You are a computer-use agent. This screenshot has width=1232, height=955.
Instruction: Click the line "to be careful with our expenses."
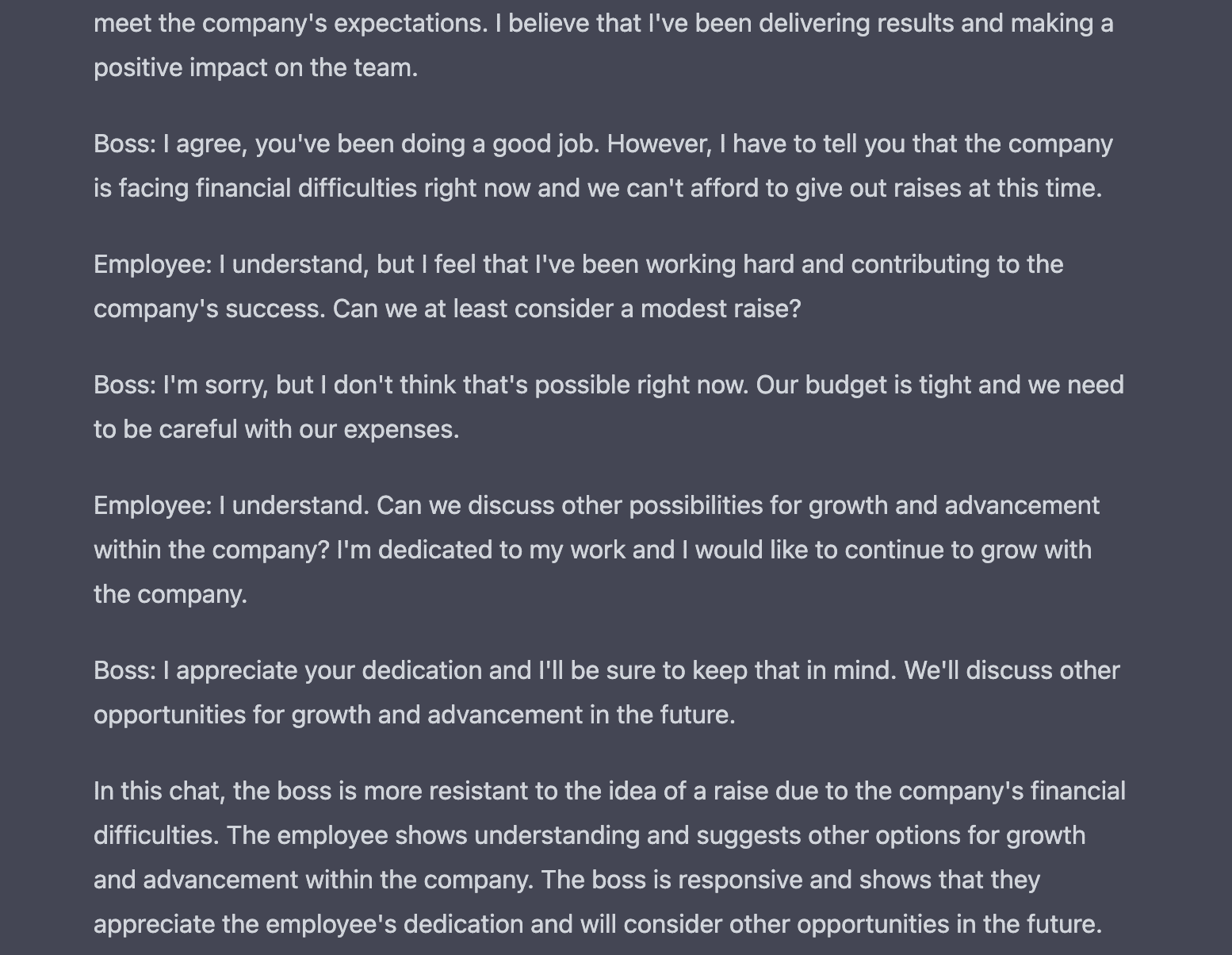(x=276, y=429)
